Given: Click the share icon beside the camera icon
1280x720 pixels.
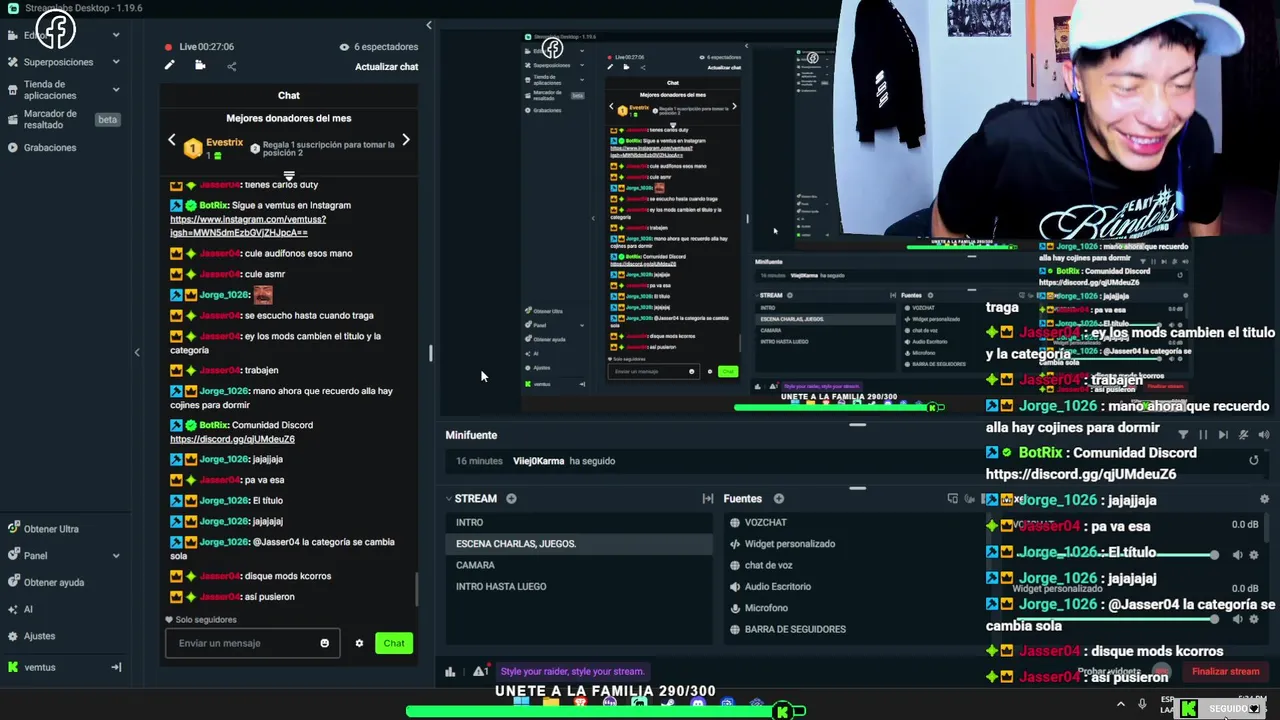Looking at the screenshot, I should point(231,66).
